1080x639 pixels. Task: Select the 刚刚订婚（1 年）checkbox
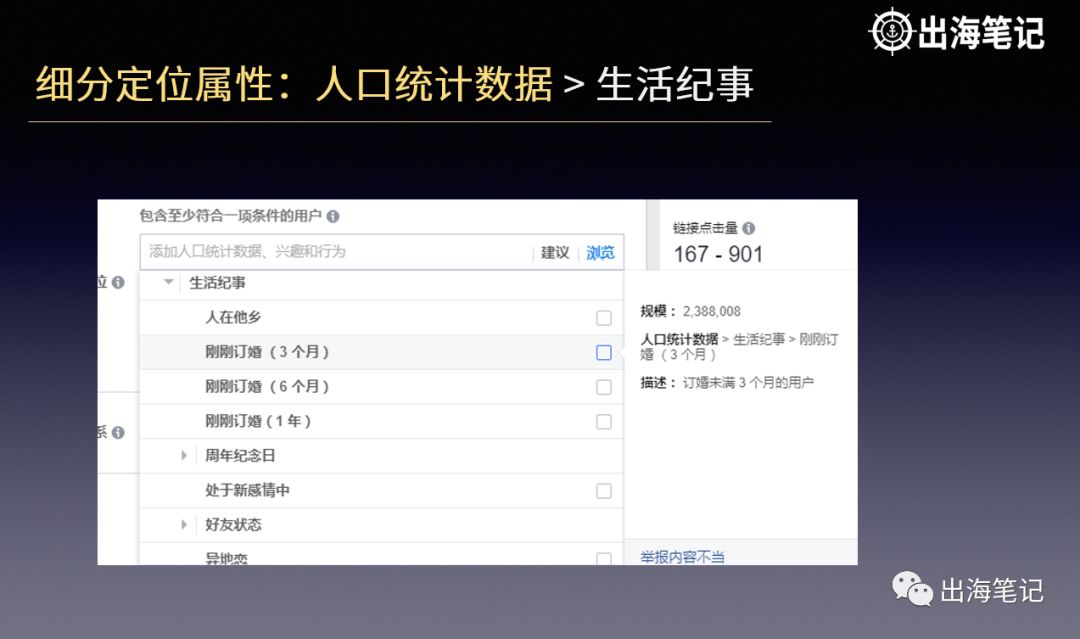pos(604,421)
